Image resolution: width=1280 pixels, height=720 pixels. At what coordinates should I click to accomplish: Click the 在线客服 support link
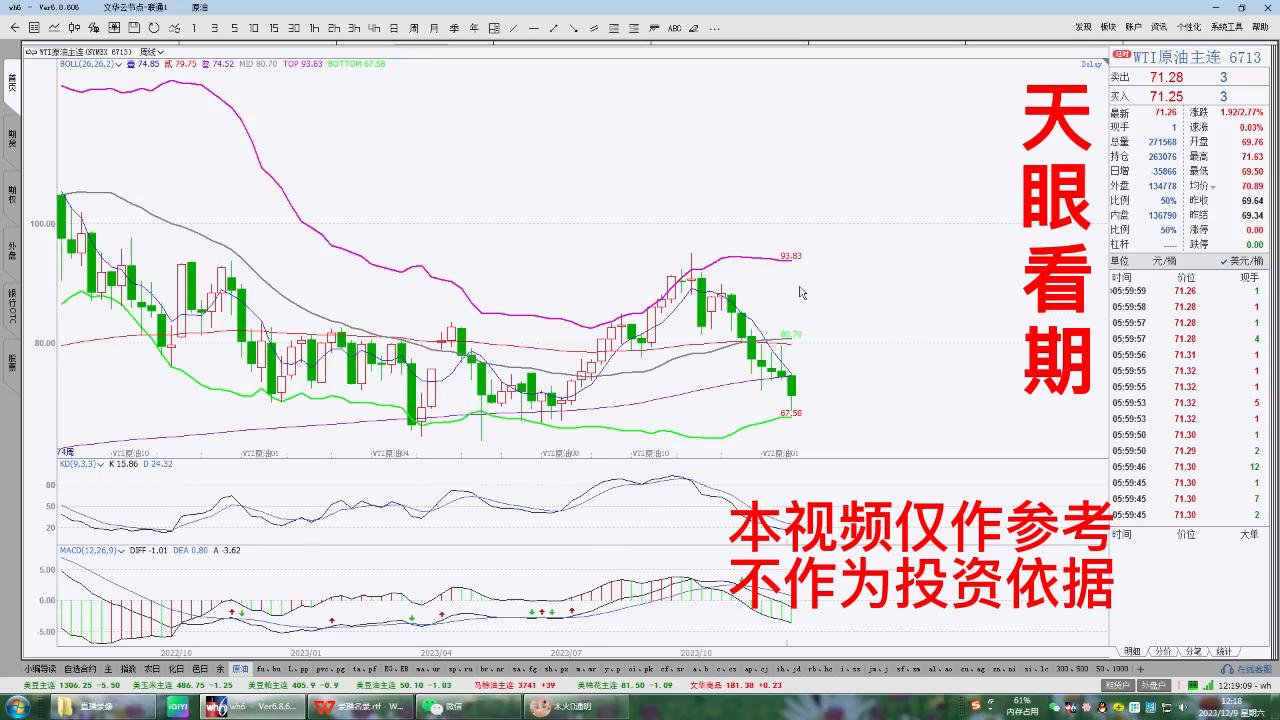pos(1247,669)
